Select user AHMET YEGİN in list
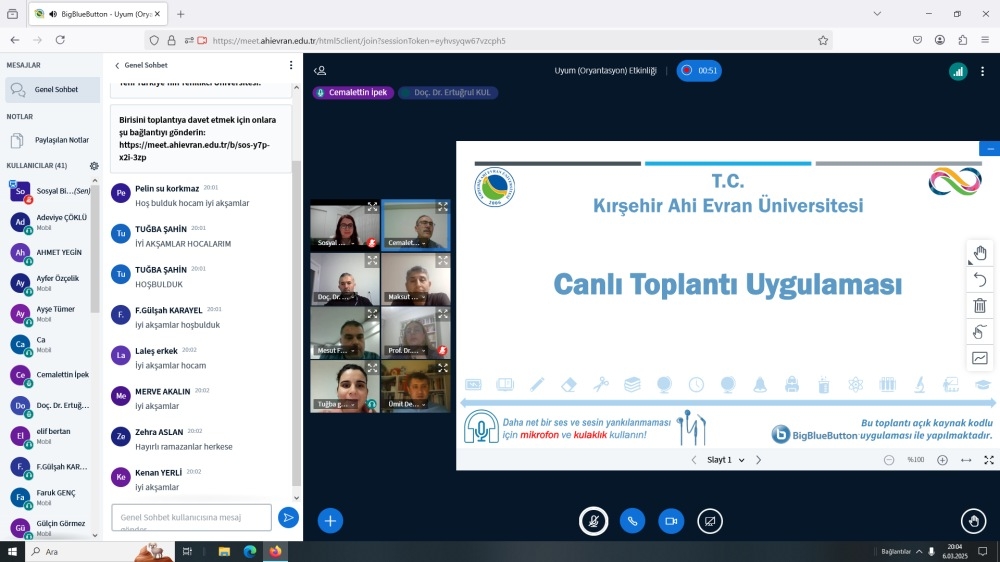This screenshot has width=1000, height=562. pyautogui.click(x=50, y=253)
